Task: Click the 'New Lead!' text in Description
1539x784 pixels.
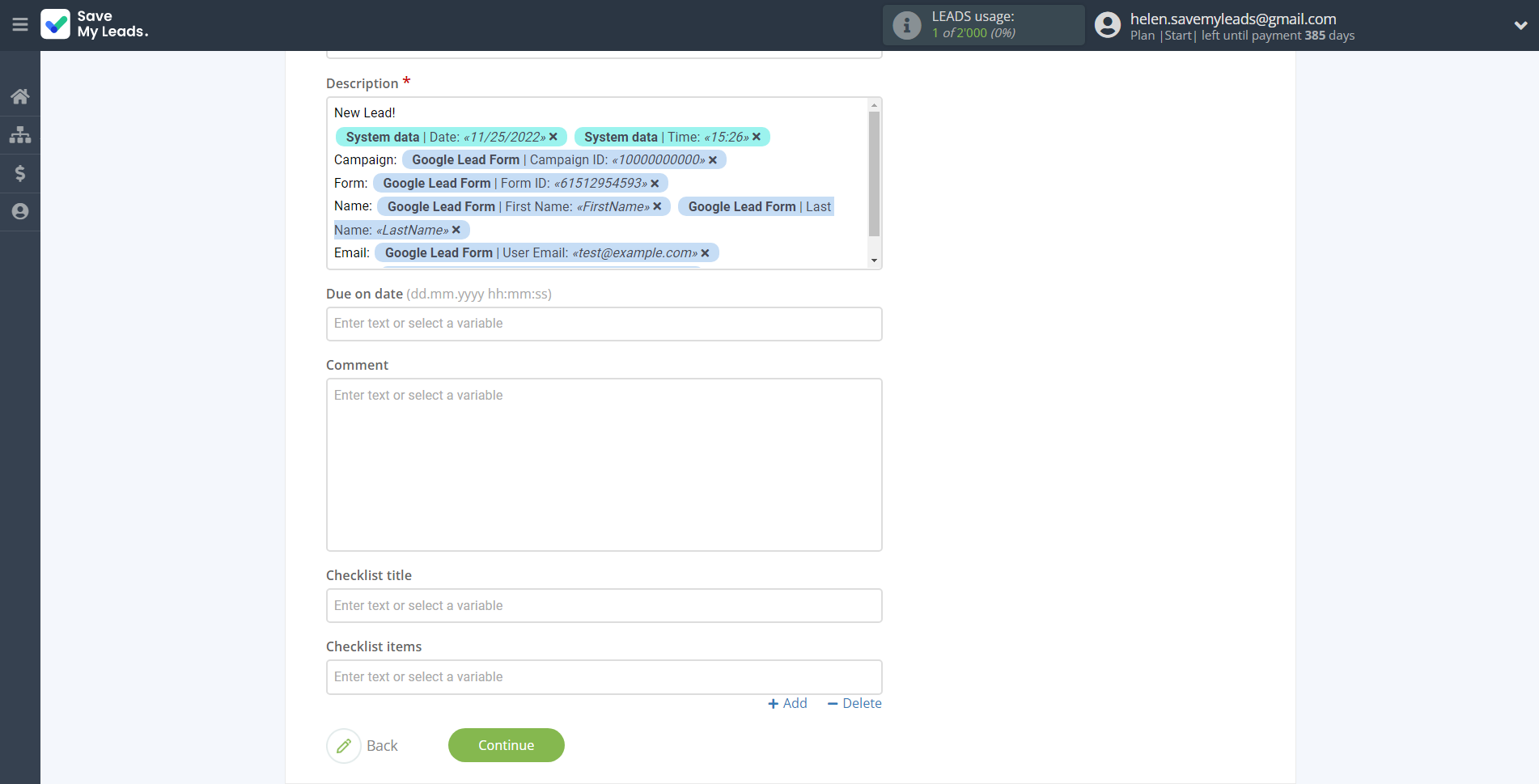Action: tap(365, 113)
